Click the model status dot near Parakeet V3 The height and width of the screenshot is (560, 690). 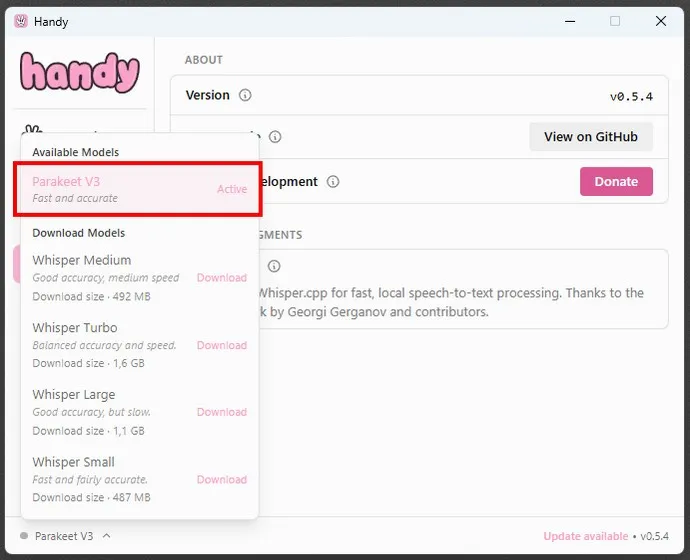tap(24, 536)
